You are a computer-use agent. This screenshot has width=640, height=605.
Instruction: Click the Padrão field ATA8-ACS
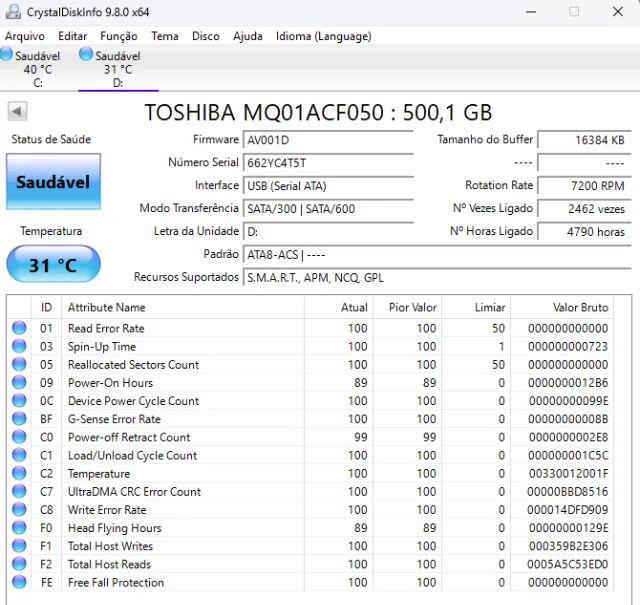point(437,254)
